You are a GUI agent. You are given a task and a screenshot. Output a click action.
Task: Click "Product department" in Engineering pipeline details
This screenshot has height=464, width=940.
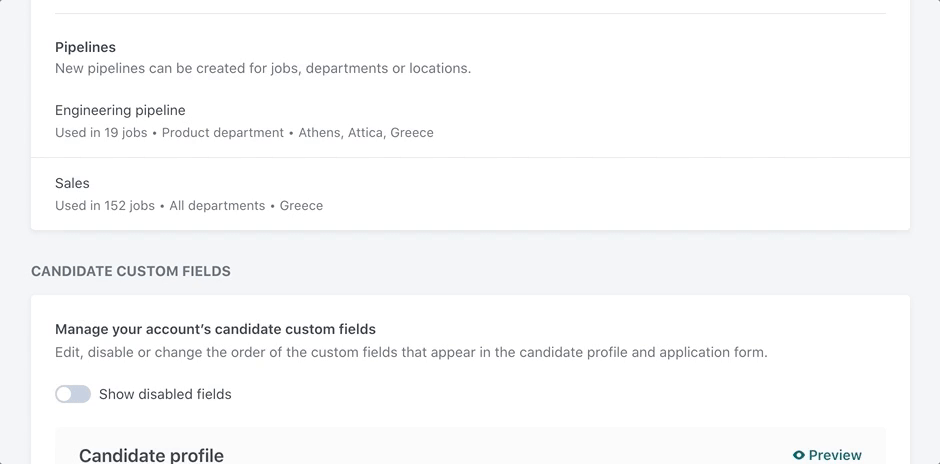click(x=222, y=132)
